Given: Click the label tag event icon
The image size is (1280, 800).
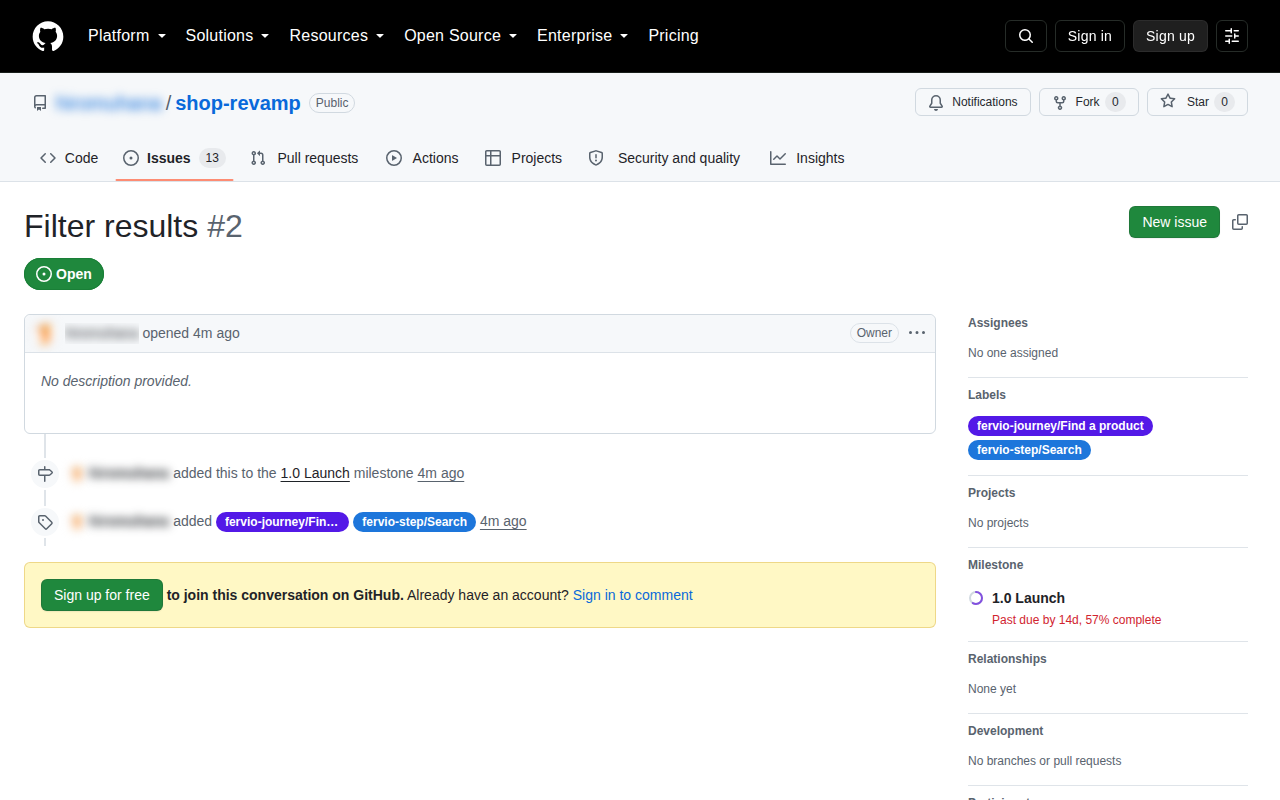Looking at the screenshot, I should click(45, 521).
